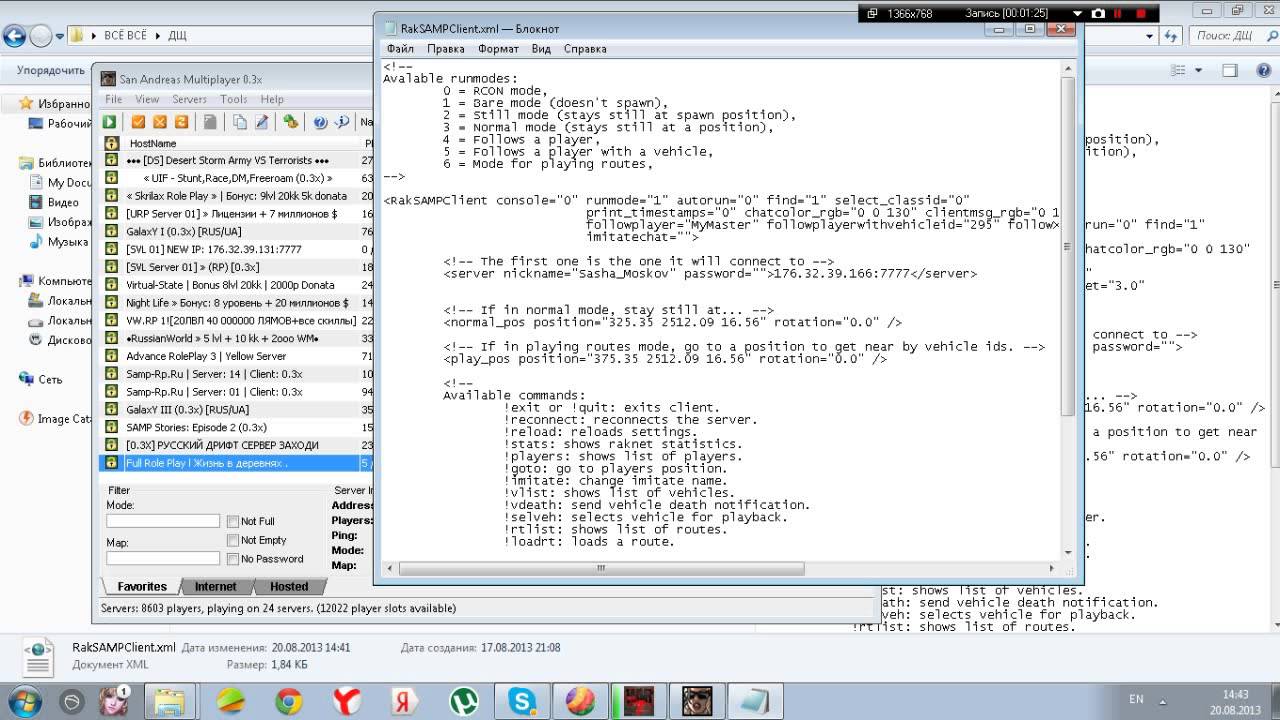
Task: Click the blue question mark help icon in SA-MP
Action: pos(320,122)
